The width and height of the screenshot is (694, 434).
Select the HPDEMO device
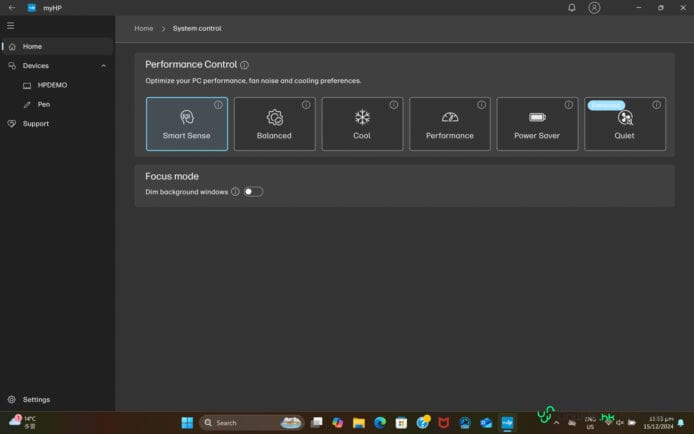click(x=57, y=85)
